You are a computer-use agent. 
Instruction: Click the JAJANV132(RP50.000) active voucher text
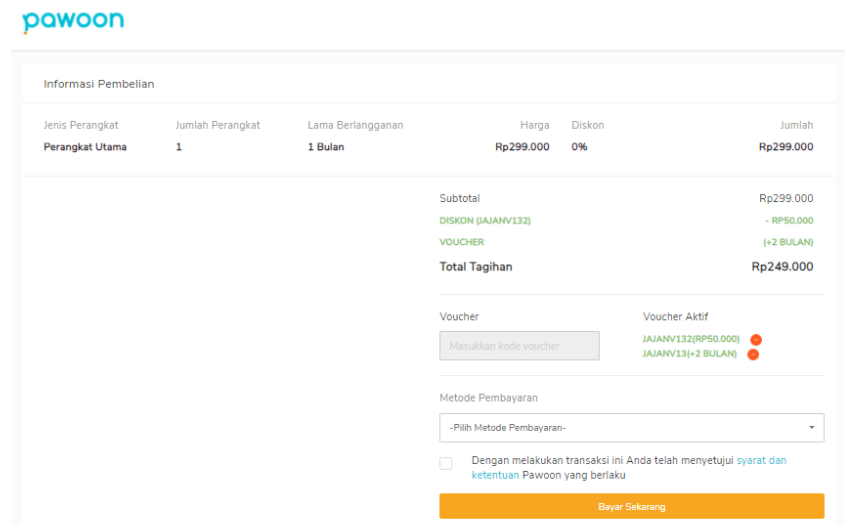[691, 339]
